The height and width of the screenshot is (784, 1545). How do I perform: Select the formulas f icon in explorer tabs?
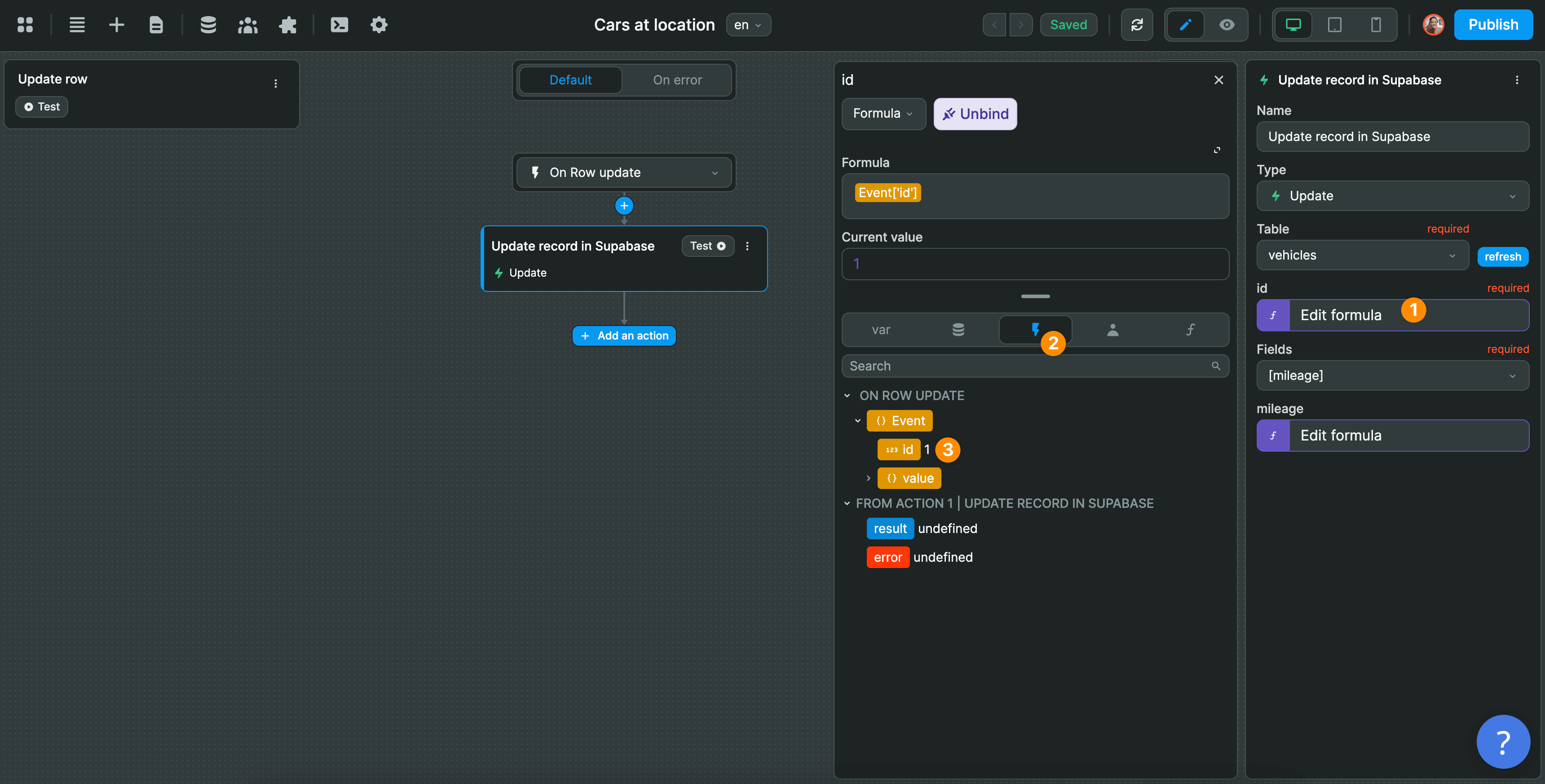click(1190, 329)
